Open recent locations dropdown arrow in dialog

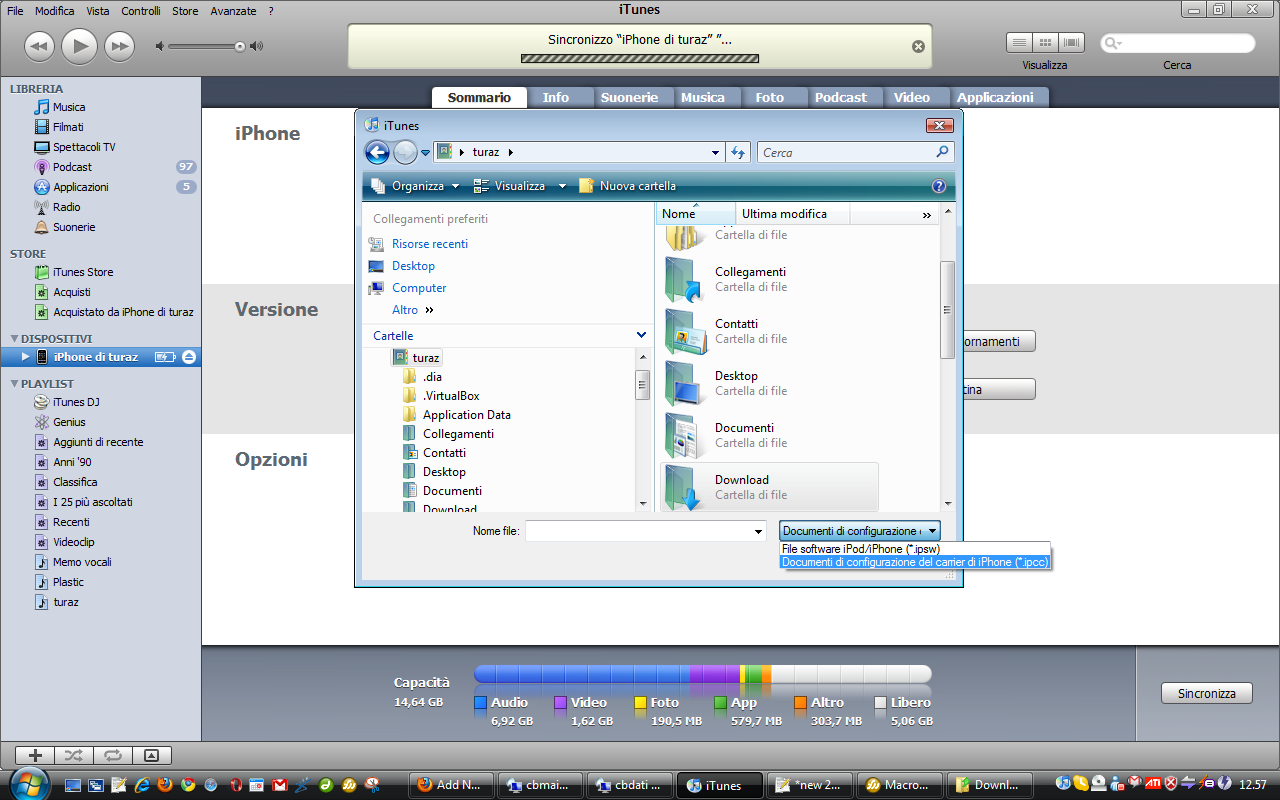(x=425, y=153)
